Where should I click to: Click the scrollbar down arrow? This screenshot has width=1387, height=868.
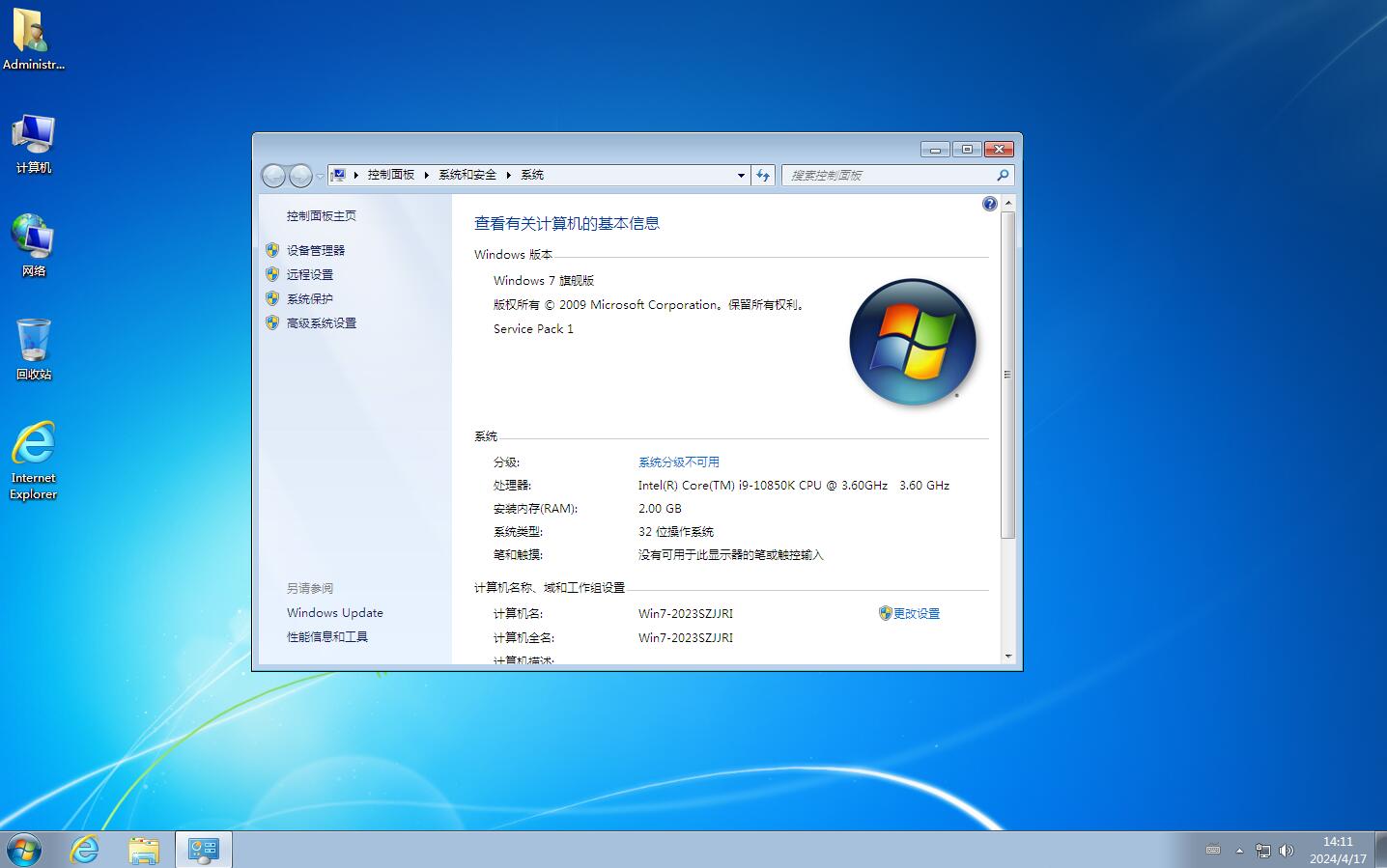pos(1008,656)
